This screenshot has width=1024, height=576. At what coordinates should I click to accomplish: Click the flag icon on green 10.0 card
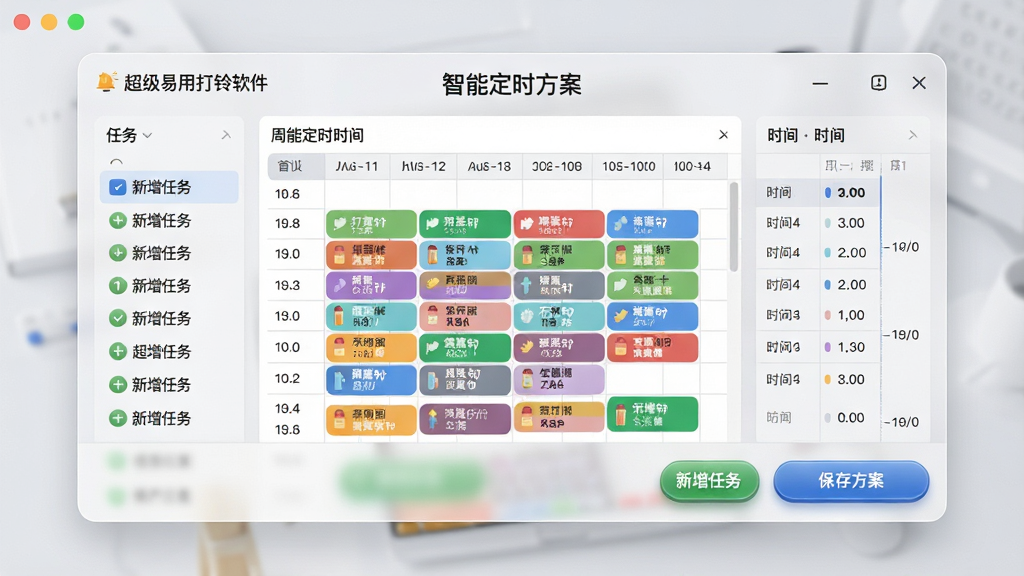click(x=432, y=347)
